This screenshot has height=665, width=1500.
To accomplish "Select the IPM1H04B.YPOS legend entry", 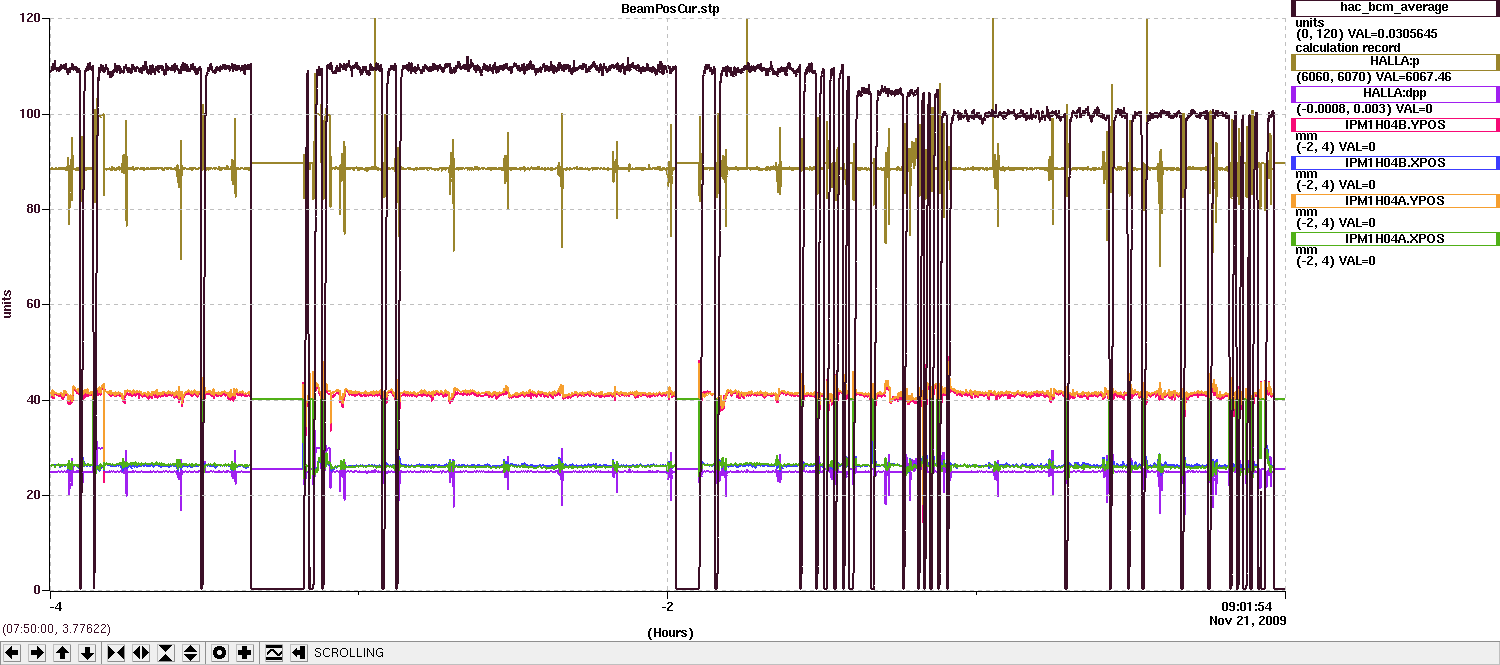I will tap(1396, 125).
